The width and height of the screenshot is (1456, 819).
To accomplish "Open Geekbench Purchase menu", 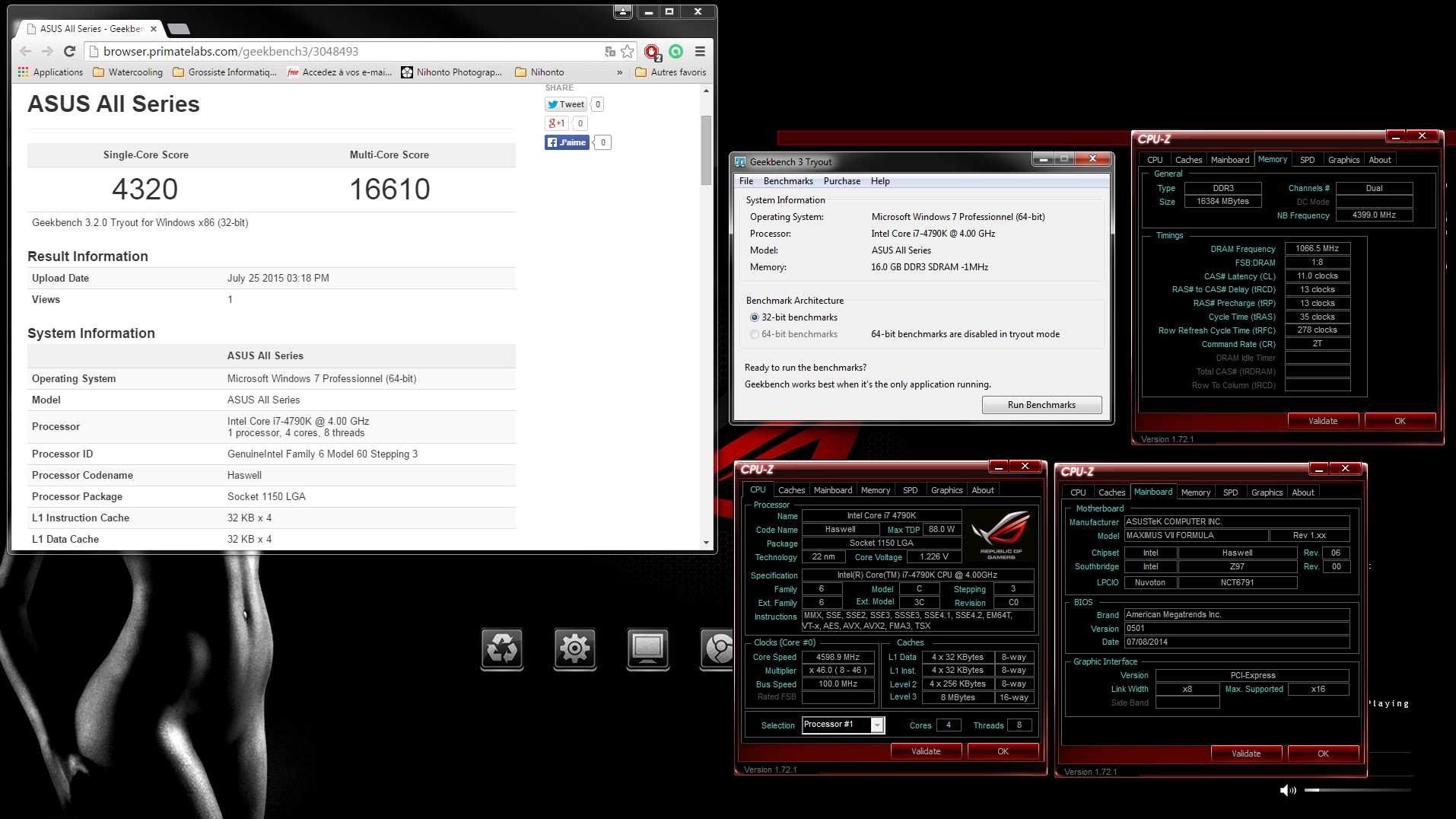I will click(x=842, y=181).
